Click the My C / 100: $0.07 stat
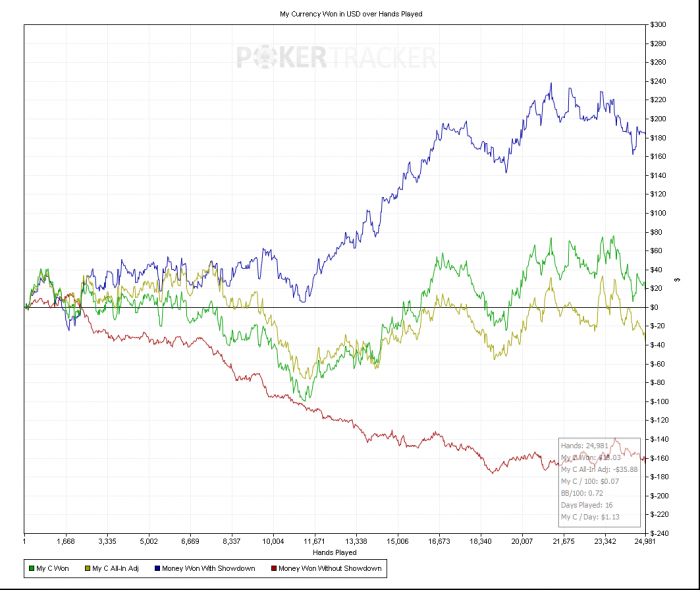 pyautogui.click(x=590, y=481)
